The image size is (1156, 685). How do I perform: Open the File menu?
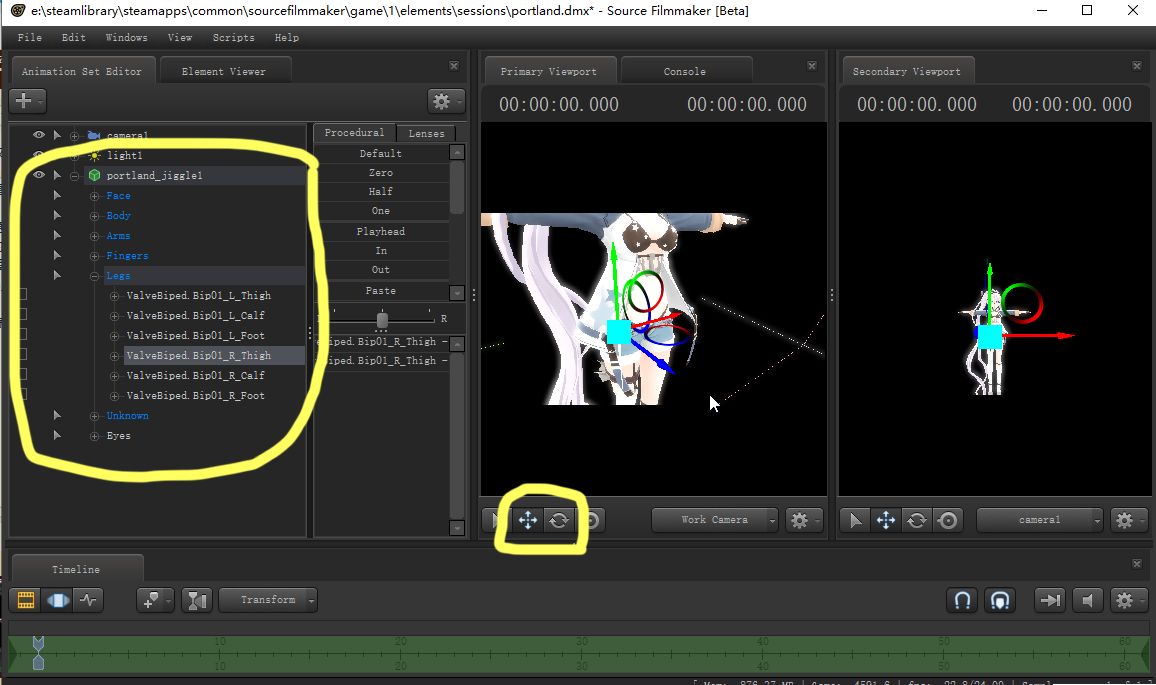tap(29, 38)
